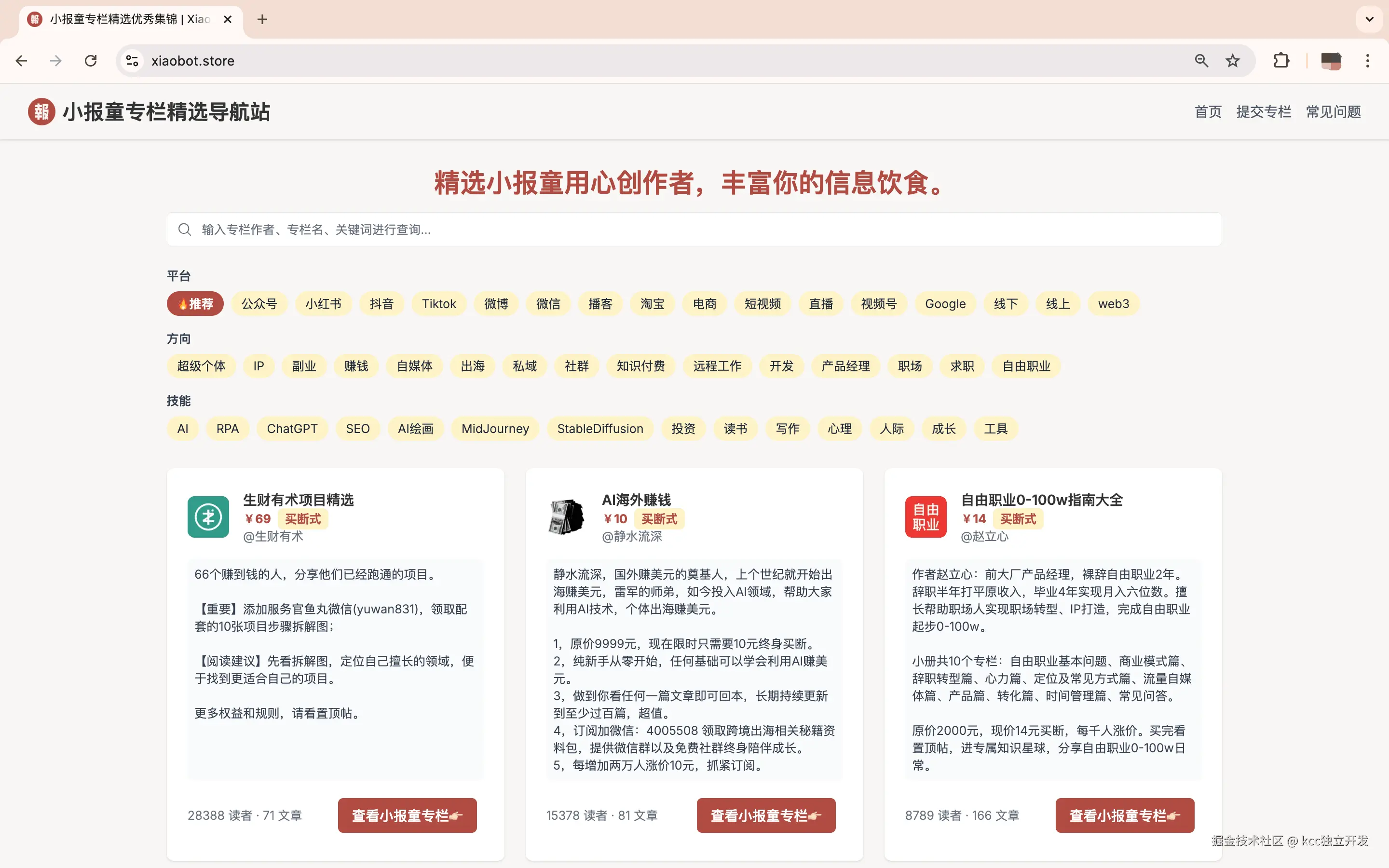Screen dimensions: 1389x868
Task: Bookmark this page with the star icon
Action: 1232,61
